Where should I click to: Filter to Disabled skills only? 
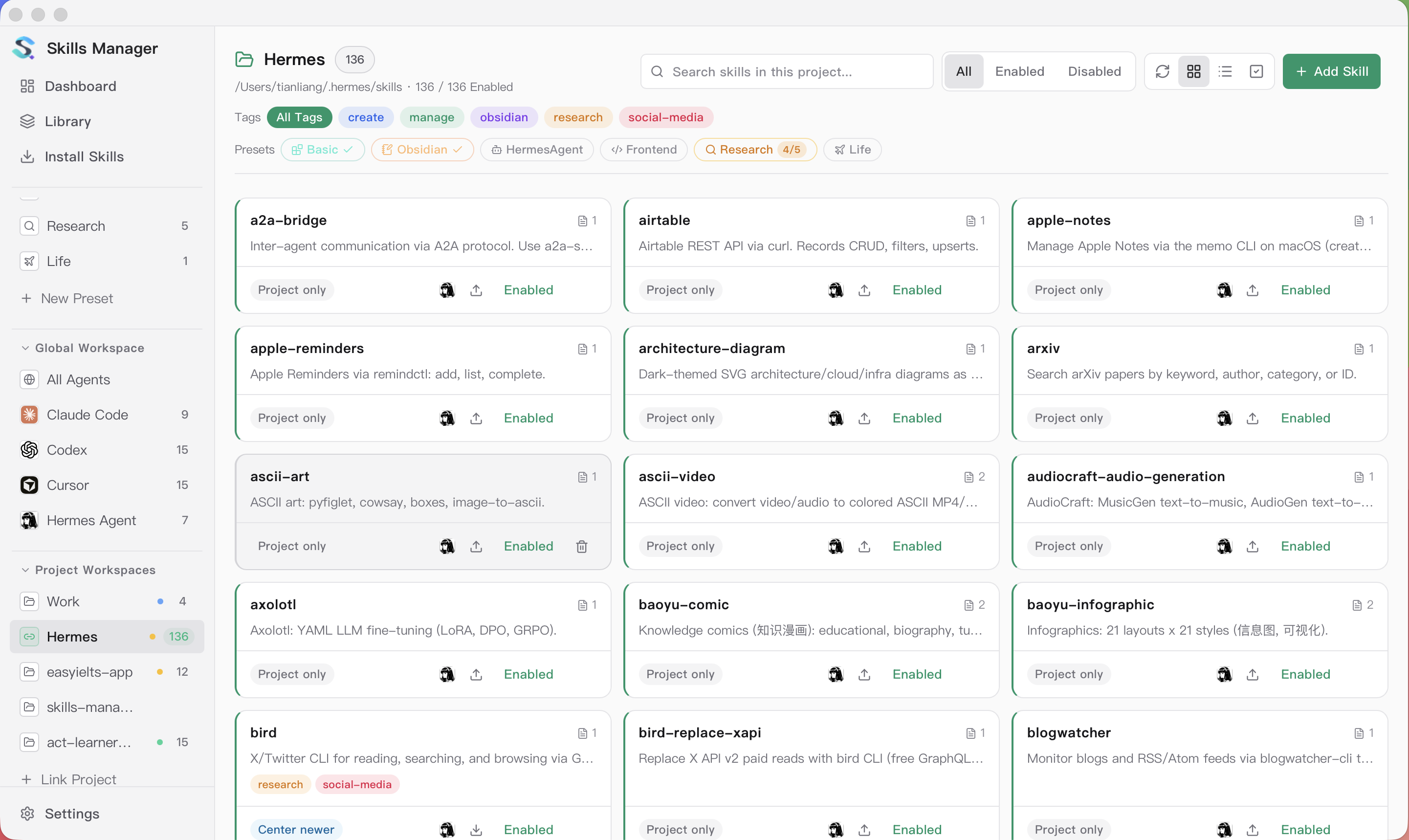pyautogui.click(x=1094, y=71)
